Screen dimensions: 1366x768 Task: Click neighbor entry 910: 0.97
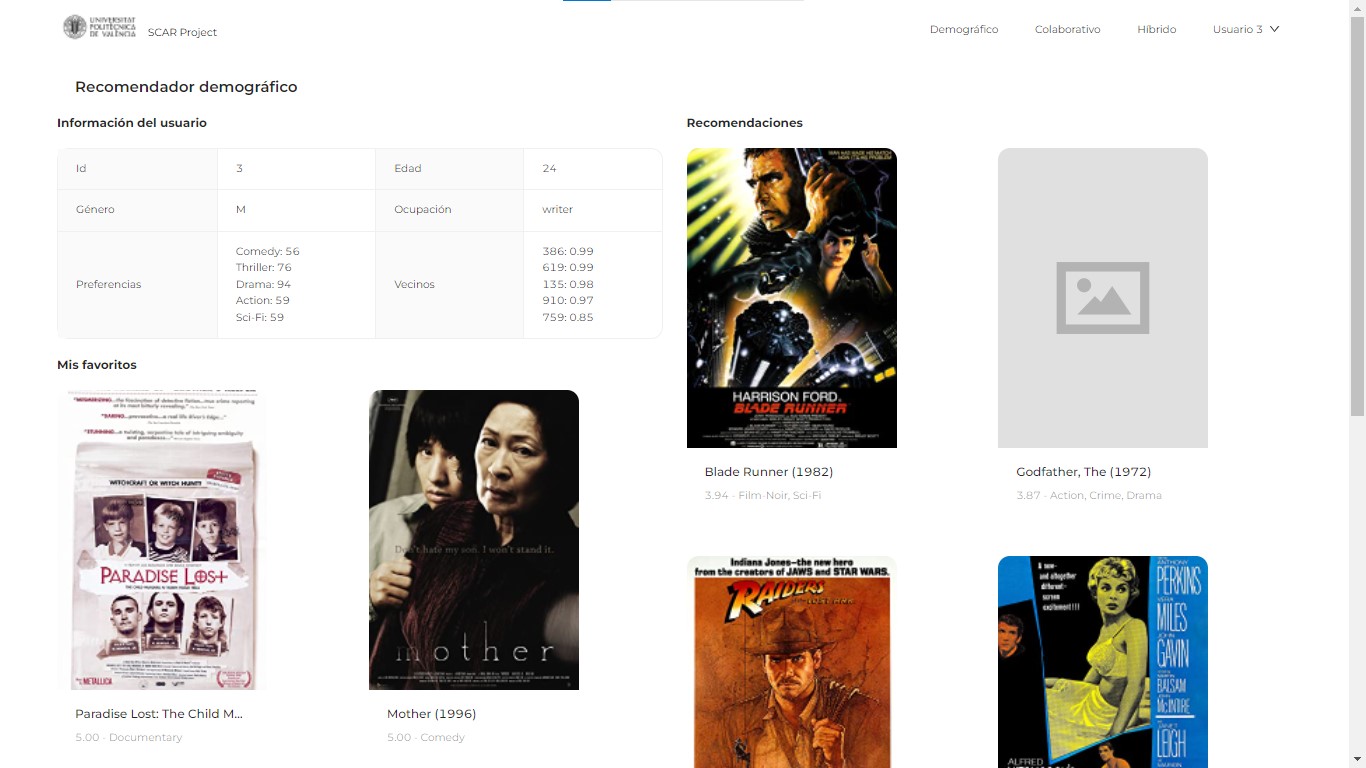567,300
